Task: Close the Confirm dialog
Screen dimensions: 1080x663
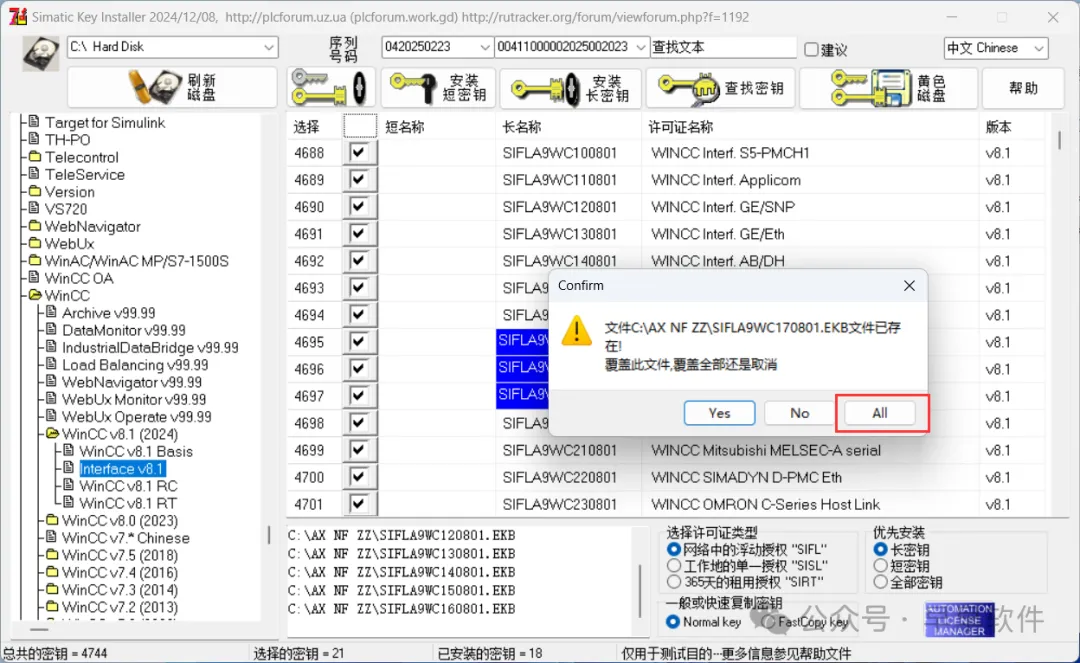Action: [909, 286]
